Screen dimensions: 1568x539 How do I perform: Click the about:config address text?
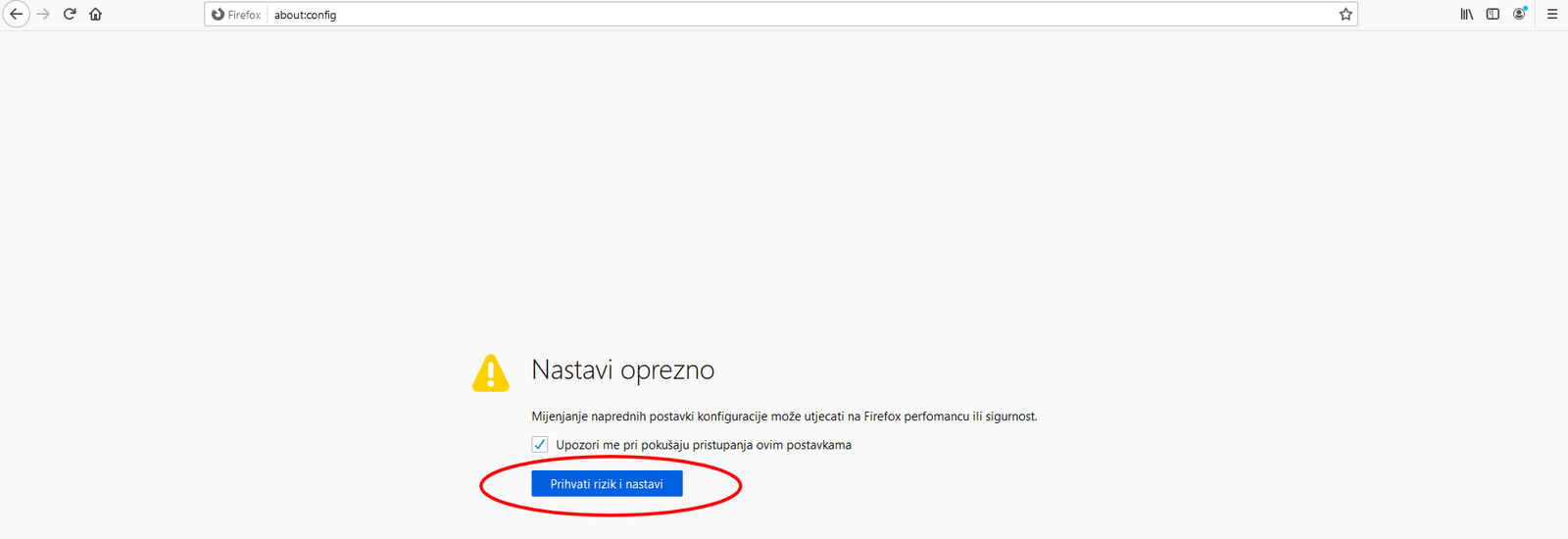tap(305, 16)
